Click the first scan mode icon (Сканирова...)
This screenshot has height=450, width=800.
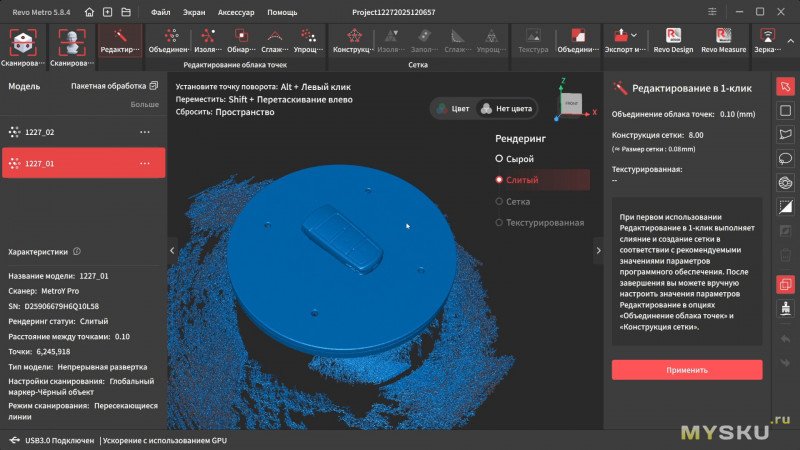[x=24, y=46]
